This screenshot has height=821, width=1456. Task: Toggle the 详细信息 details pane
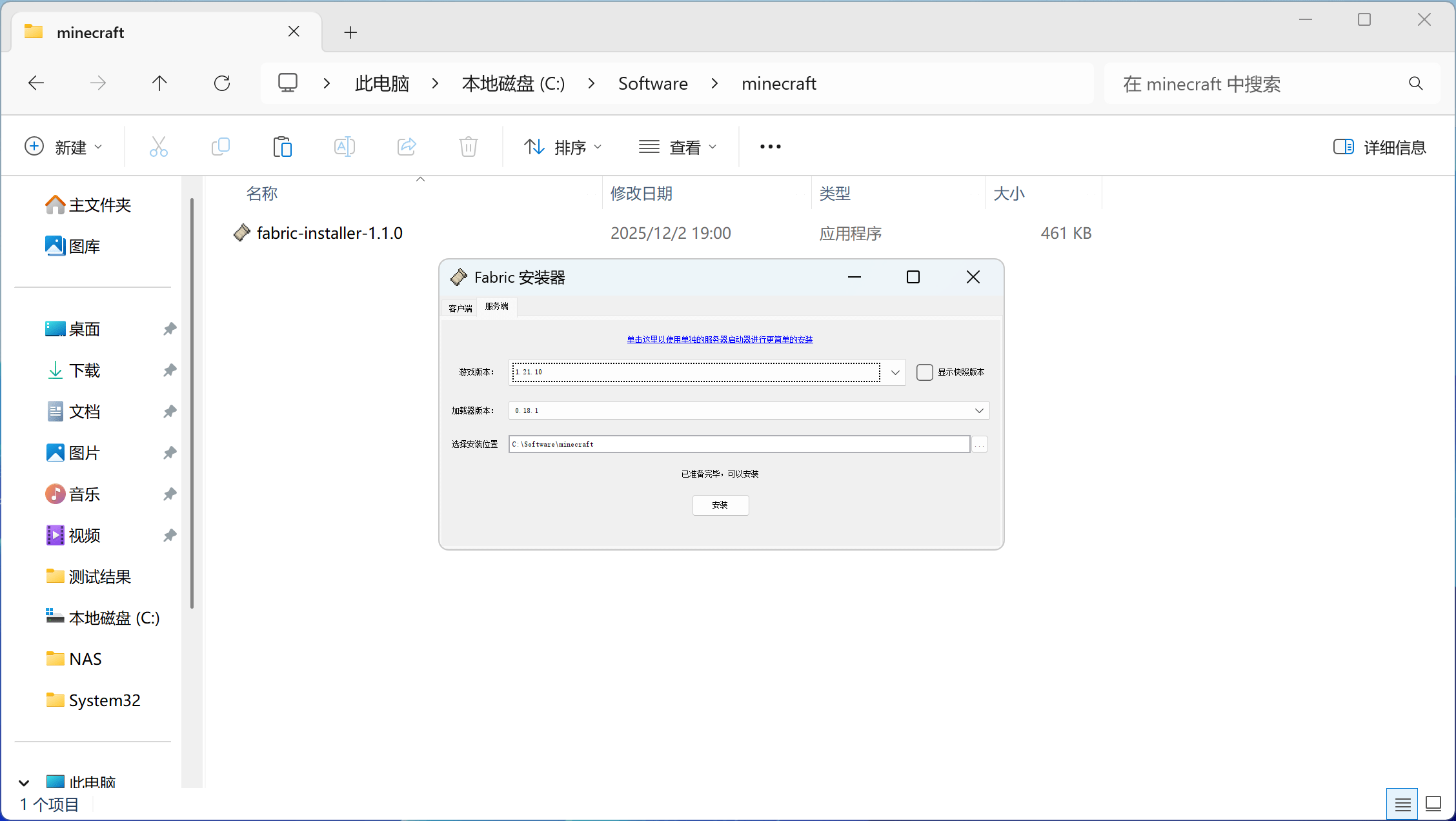[x=1379, y=147]
